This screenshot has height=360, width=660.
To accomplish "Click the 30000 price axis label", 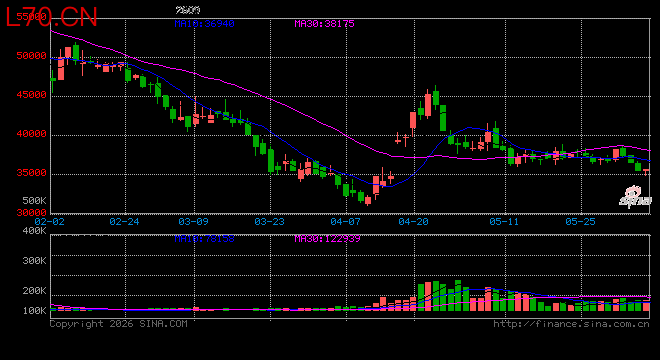I will pos(32,212).
